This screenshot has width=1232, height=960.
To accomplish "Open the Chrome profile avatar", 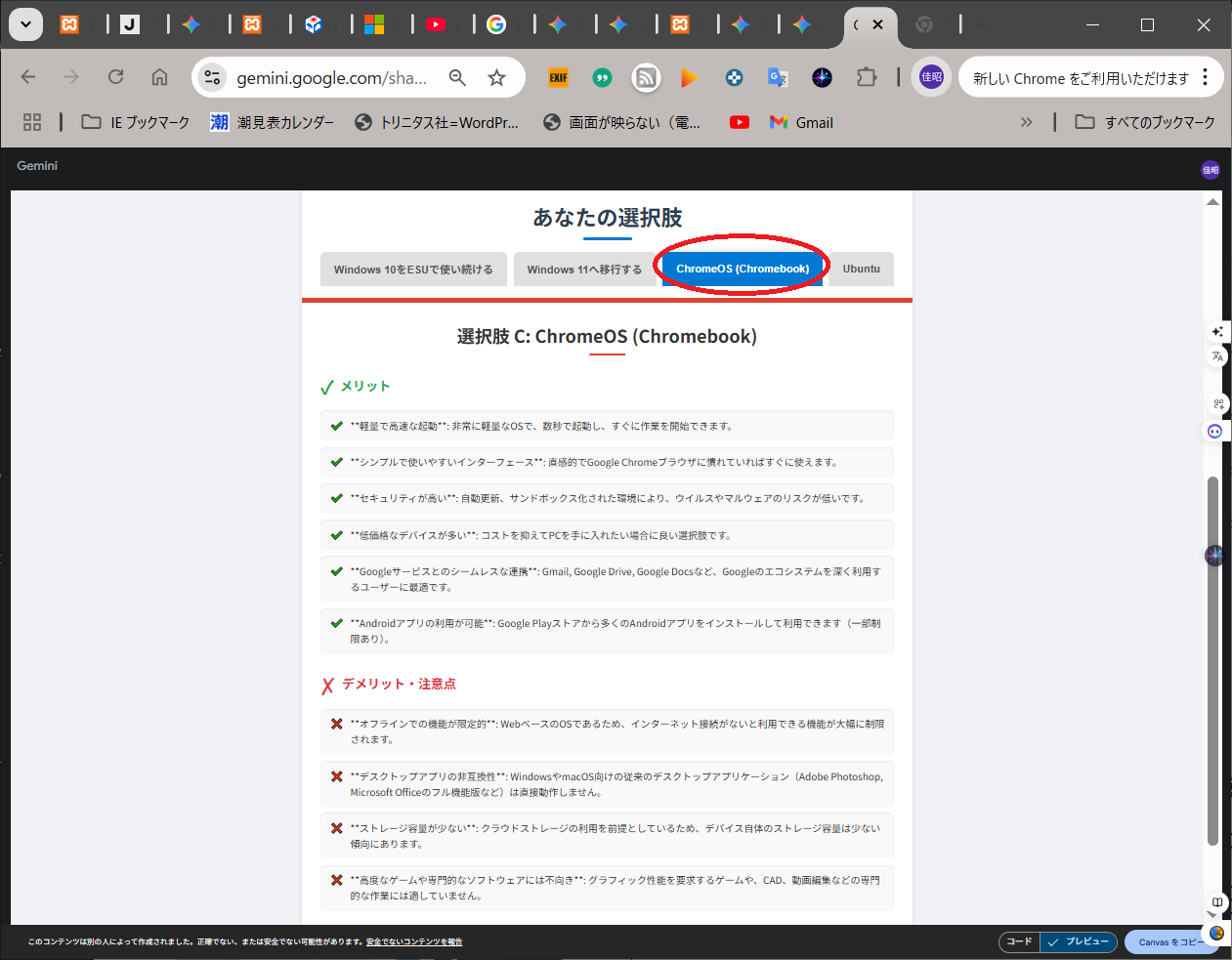I will 931,77.
